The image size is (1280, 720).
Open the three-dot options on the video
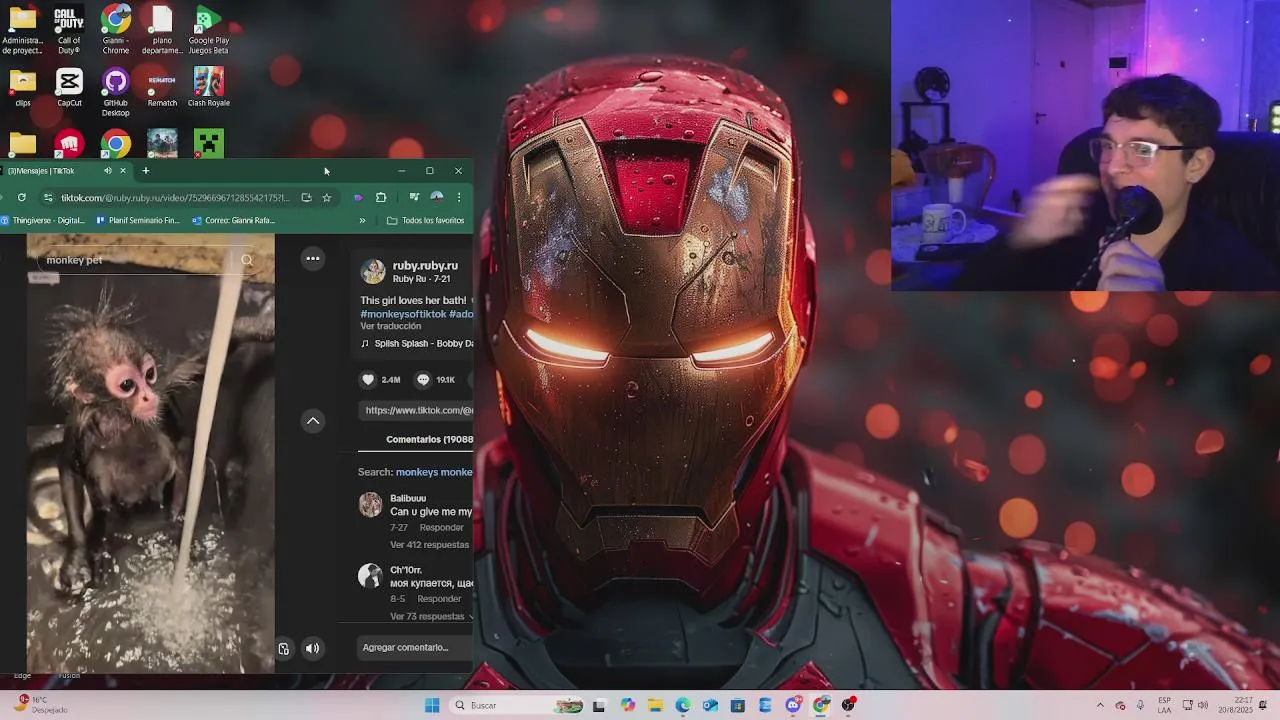click(x=313, y=259)
